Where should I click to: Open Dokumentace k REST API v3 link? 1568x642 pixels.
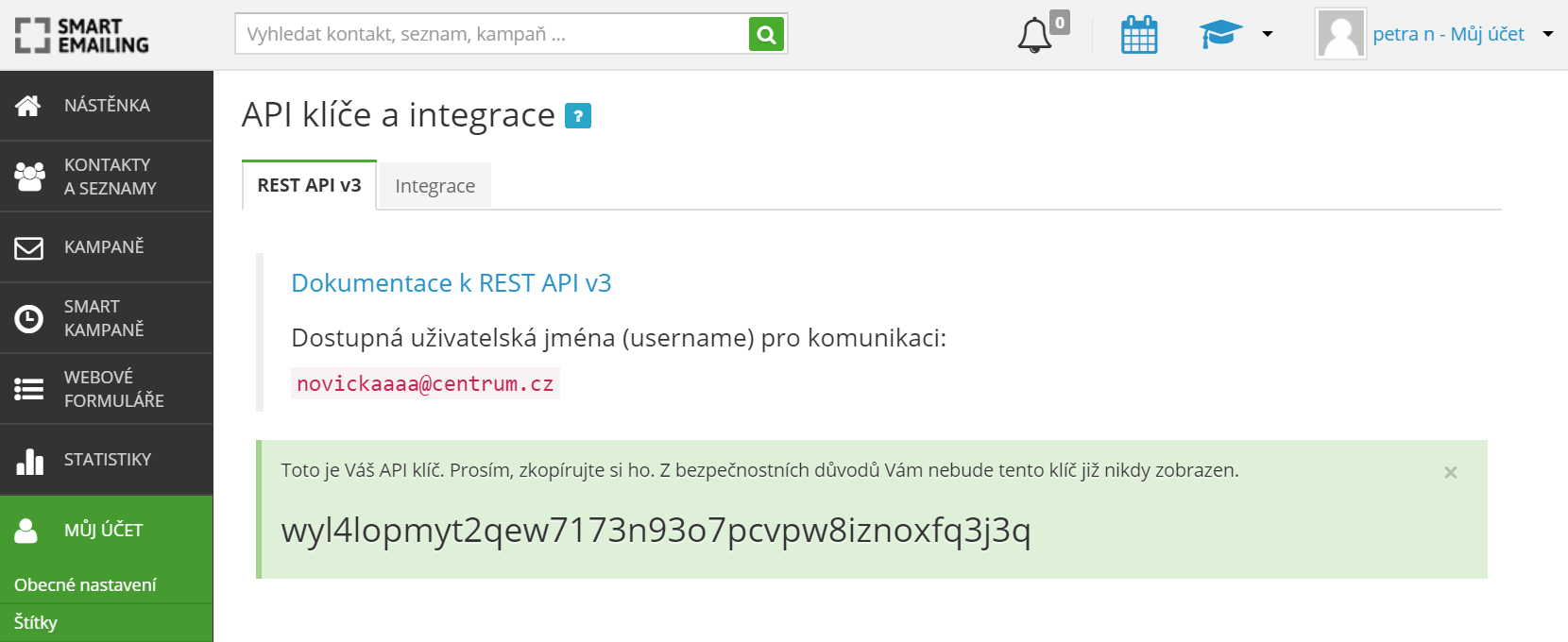[x=451, y=283]
